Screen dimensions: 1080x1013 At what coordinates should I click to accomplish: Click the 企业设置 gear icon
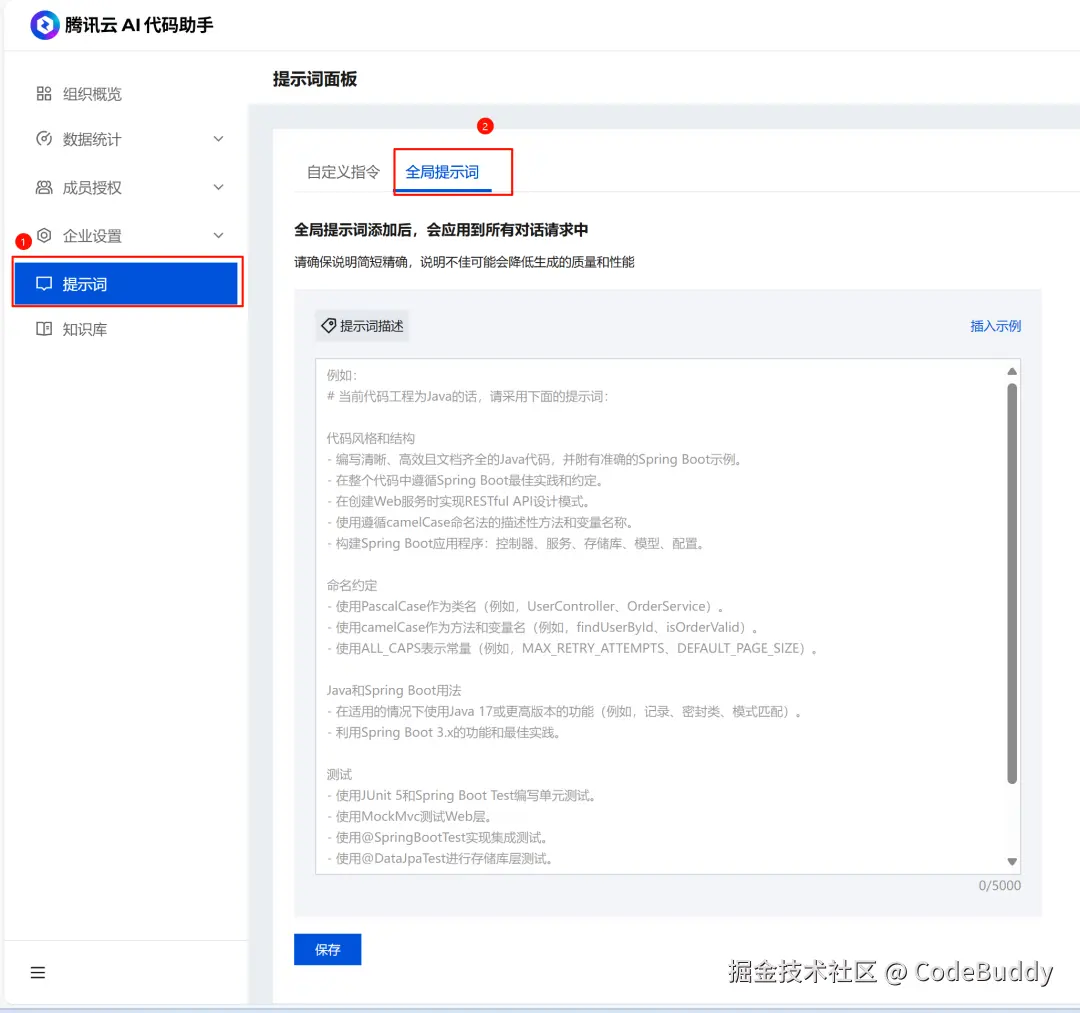point(44,235)
